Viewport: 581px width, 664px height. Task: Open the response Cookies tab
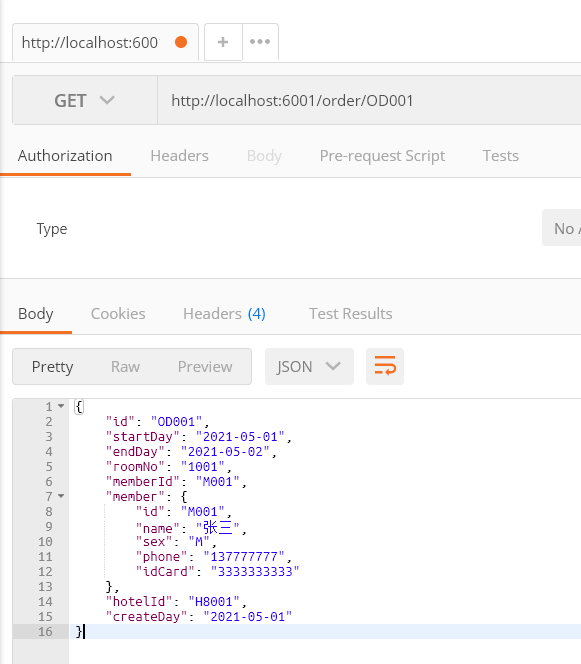(x=118, y=314)
